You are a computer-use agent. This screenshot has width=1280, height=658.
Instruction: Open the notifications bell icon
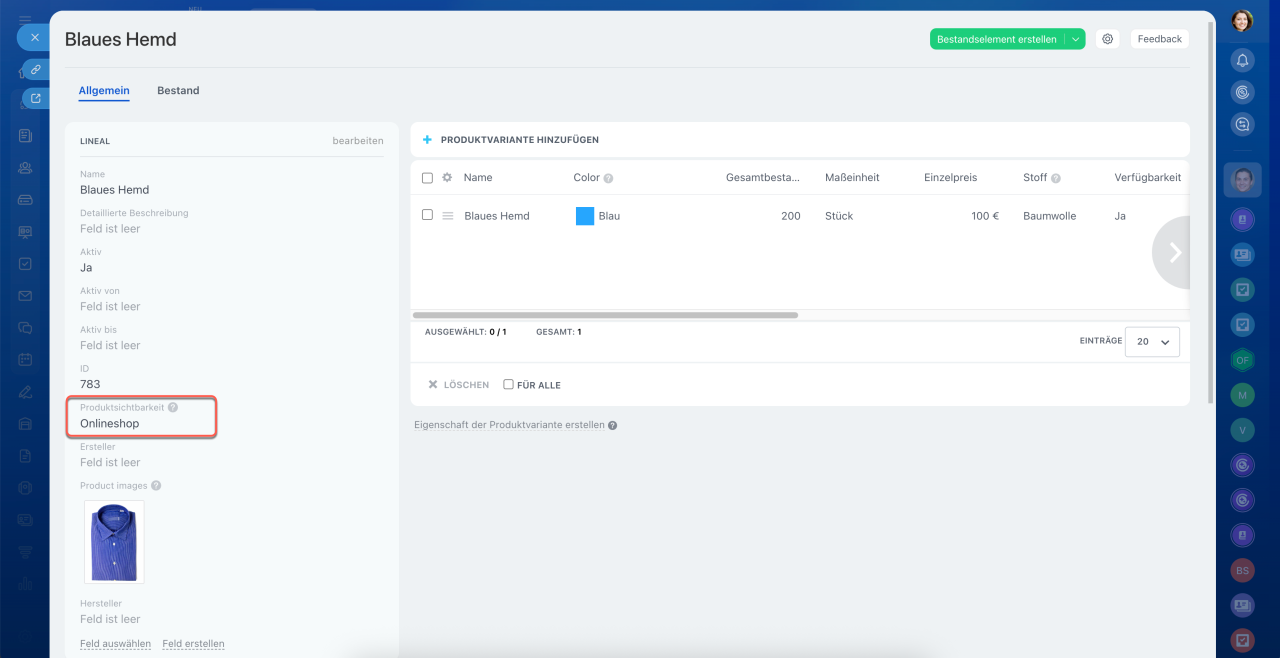[x=1242, y=60]
